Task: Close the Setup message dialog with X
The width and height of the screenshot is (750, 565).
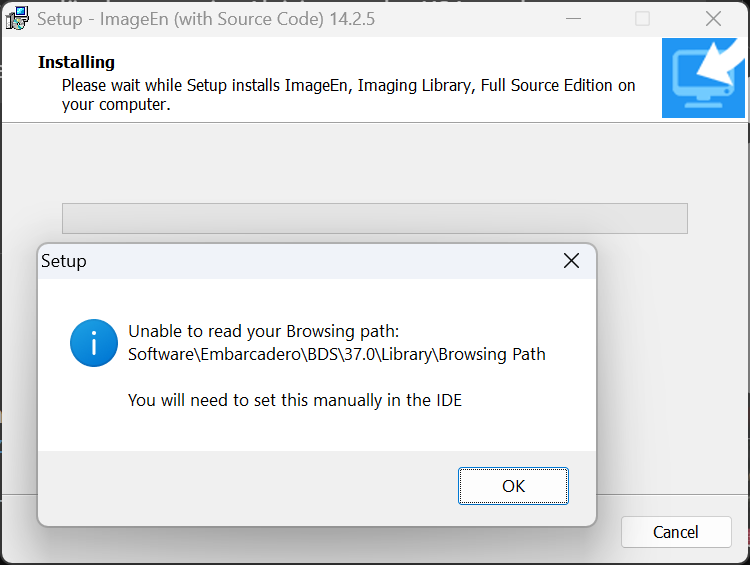Action: 571,261
